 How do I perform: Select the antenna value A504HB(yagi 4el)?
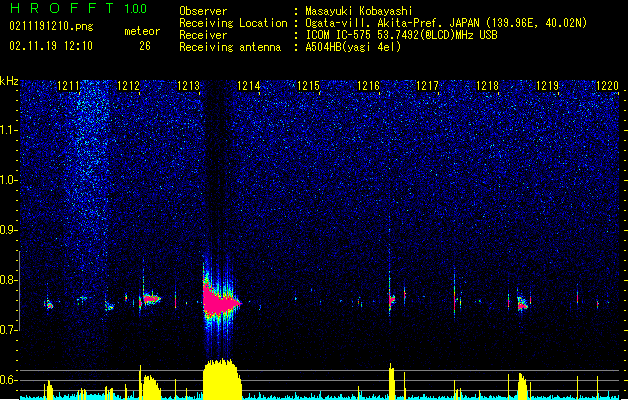click(x=353, y=47)
